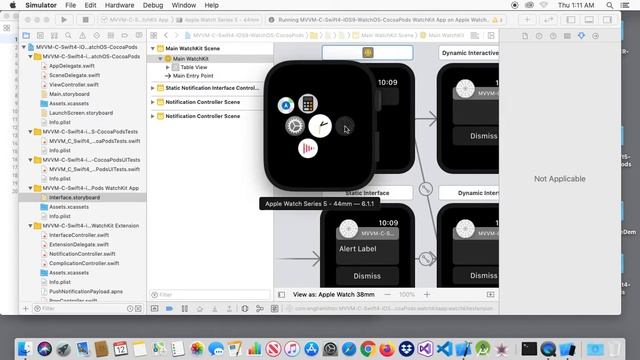The image size is (640, 360).
Task: Open the voice memos waveform app on the watch
Action: pyautogui.click(x=308, y=148)
